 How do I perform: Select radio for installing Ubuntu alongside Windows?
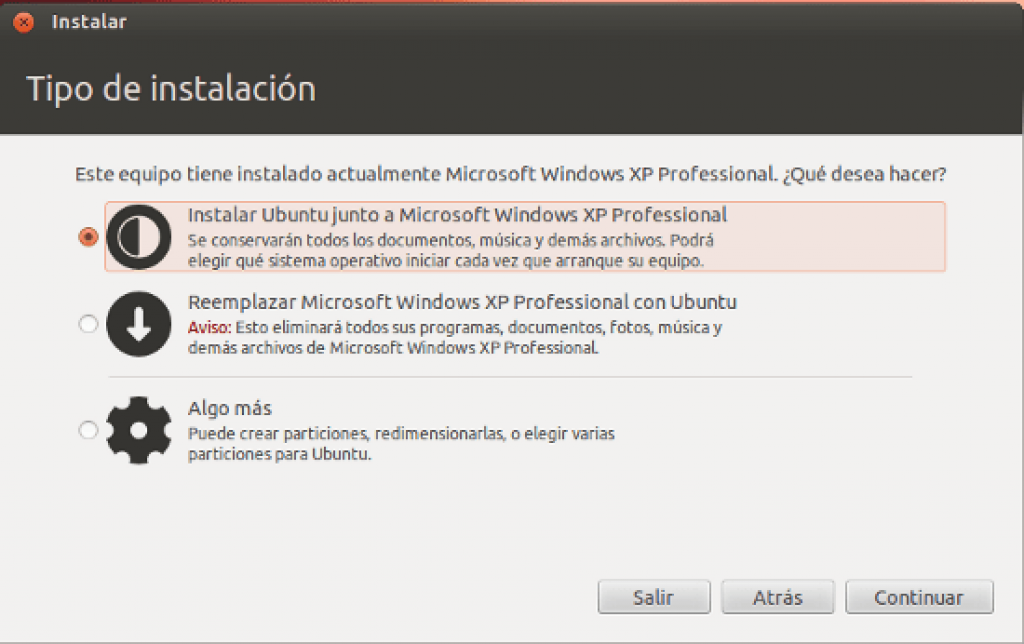pyautogui.click(x=88, y=236)
